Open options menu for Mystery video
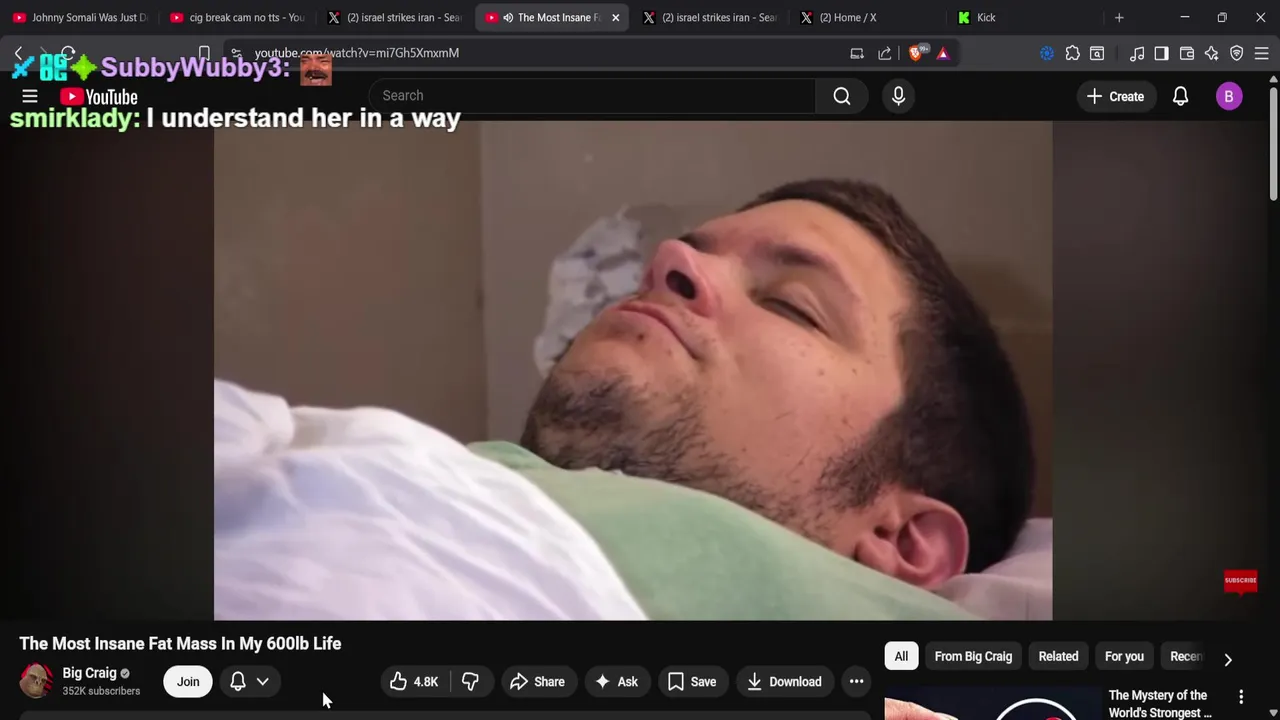The width and height of the screenshot is (1280, 720). [x=1241, y=696]
